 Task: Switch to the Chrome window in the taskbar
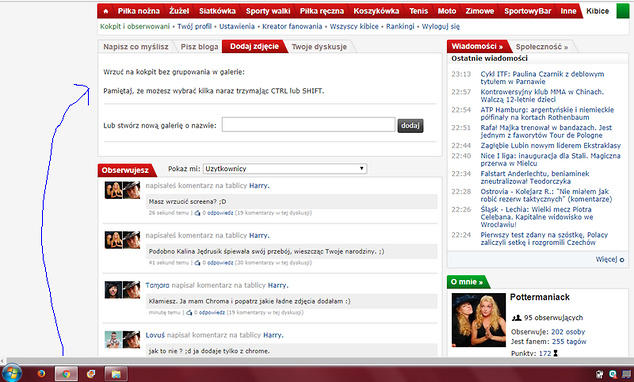coord(66,374)
